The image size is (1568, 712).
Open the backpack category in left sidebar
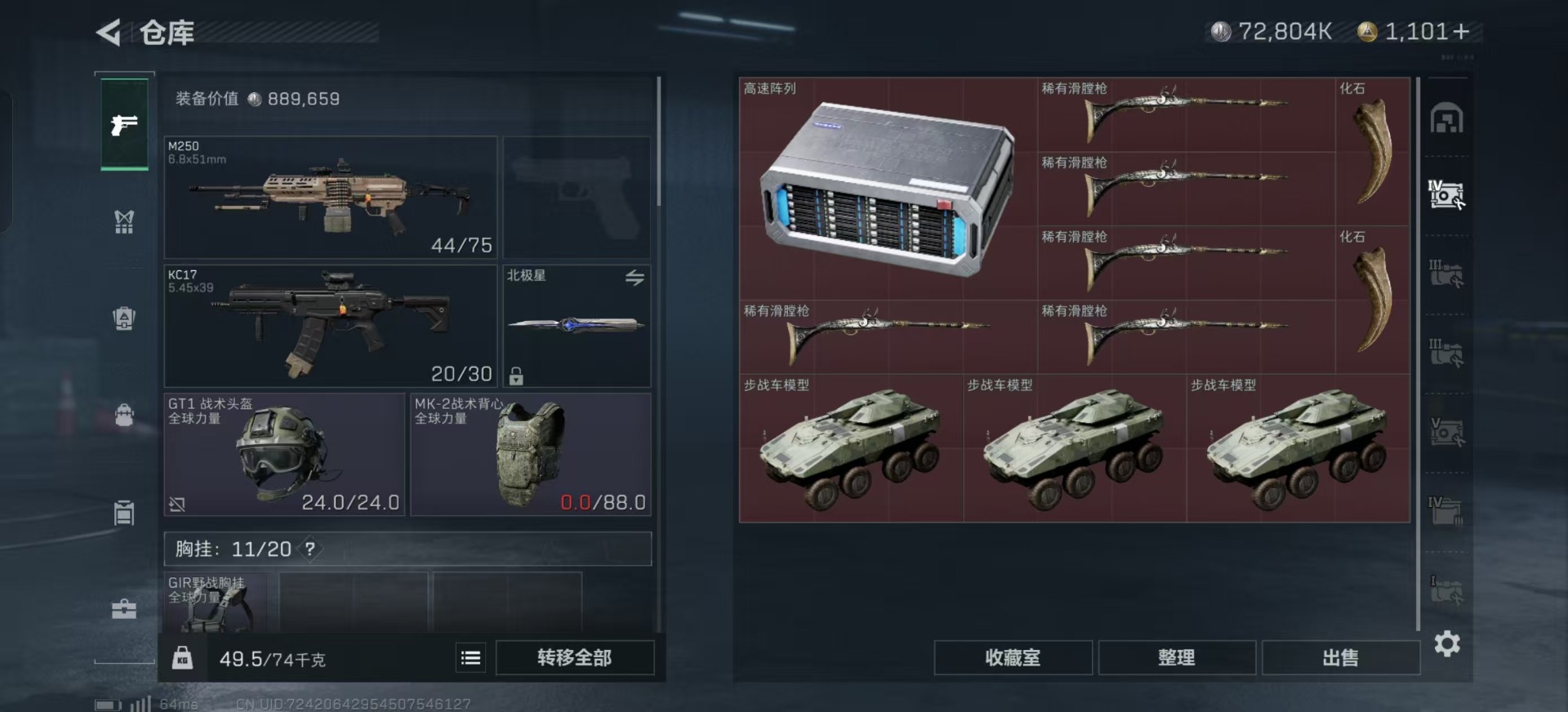pos(124,415)
